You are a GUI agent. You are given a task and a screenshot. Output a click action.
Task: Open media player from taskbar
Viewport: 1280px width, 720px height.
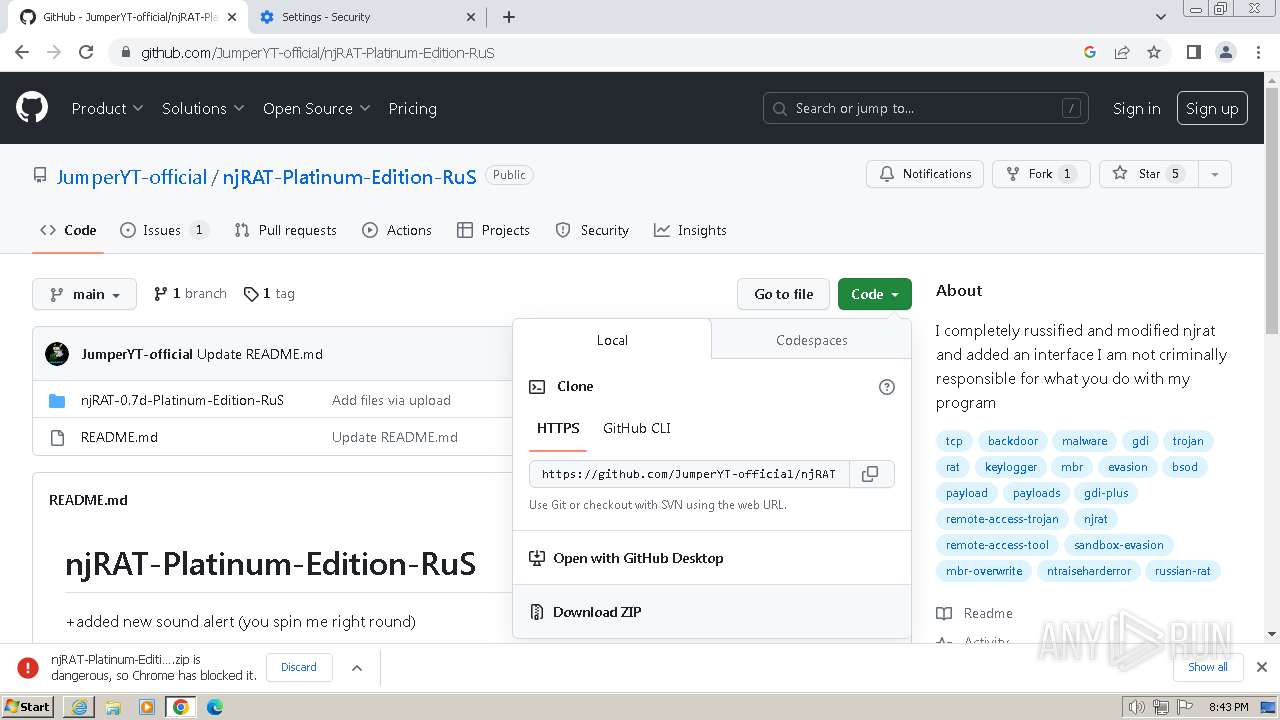[x=147, y=707]
